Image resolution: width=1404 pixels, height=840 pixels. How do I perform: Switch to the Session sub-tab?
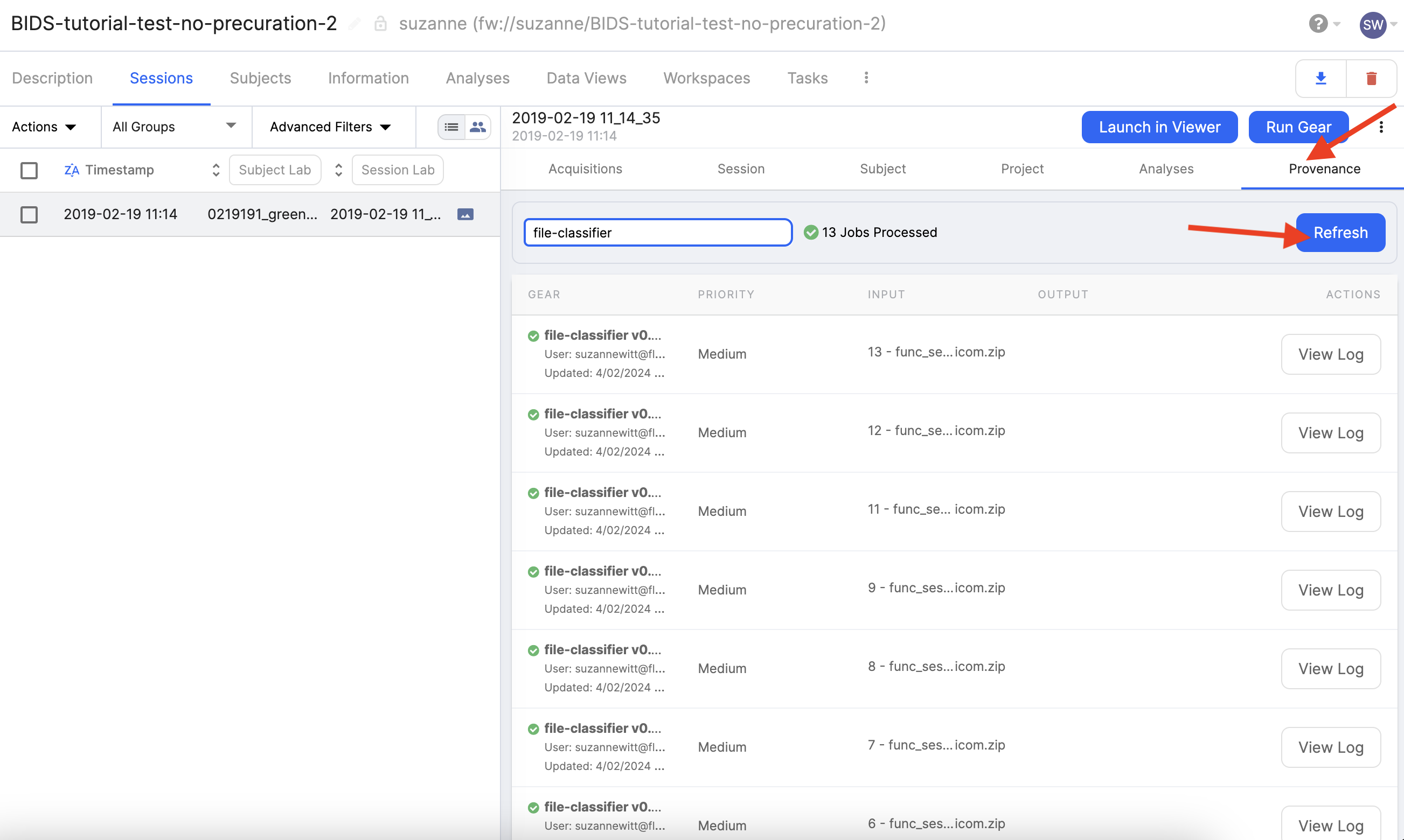pos(741,169)
